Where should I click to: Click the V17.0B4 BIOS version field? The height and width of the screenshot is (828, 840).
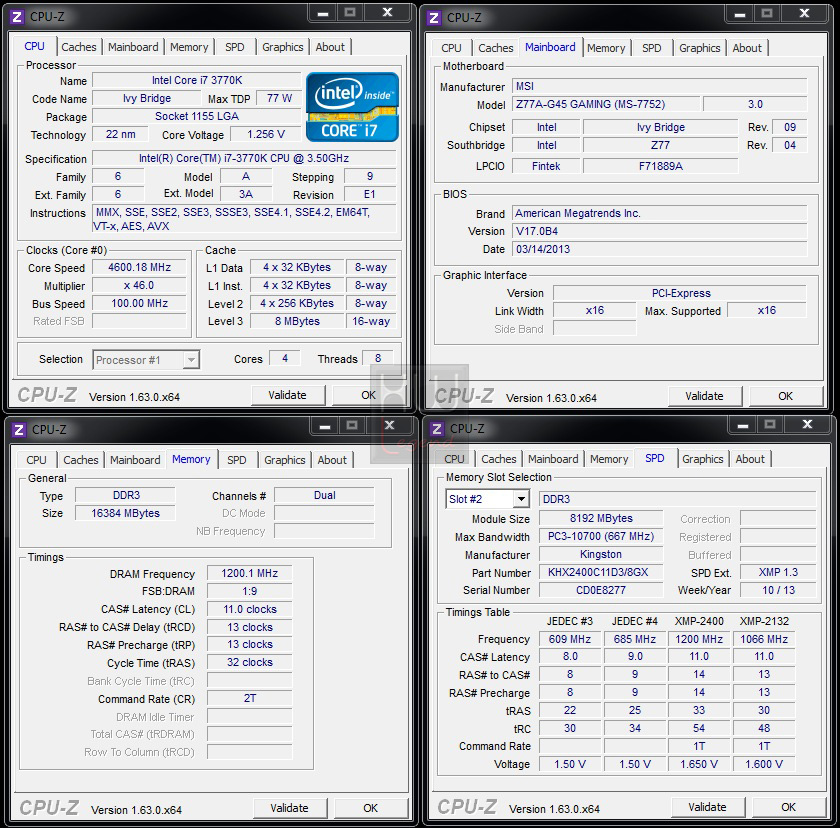coord(659,231)
